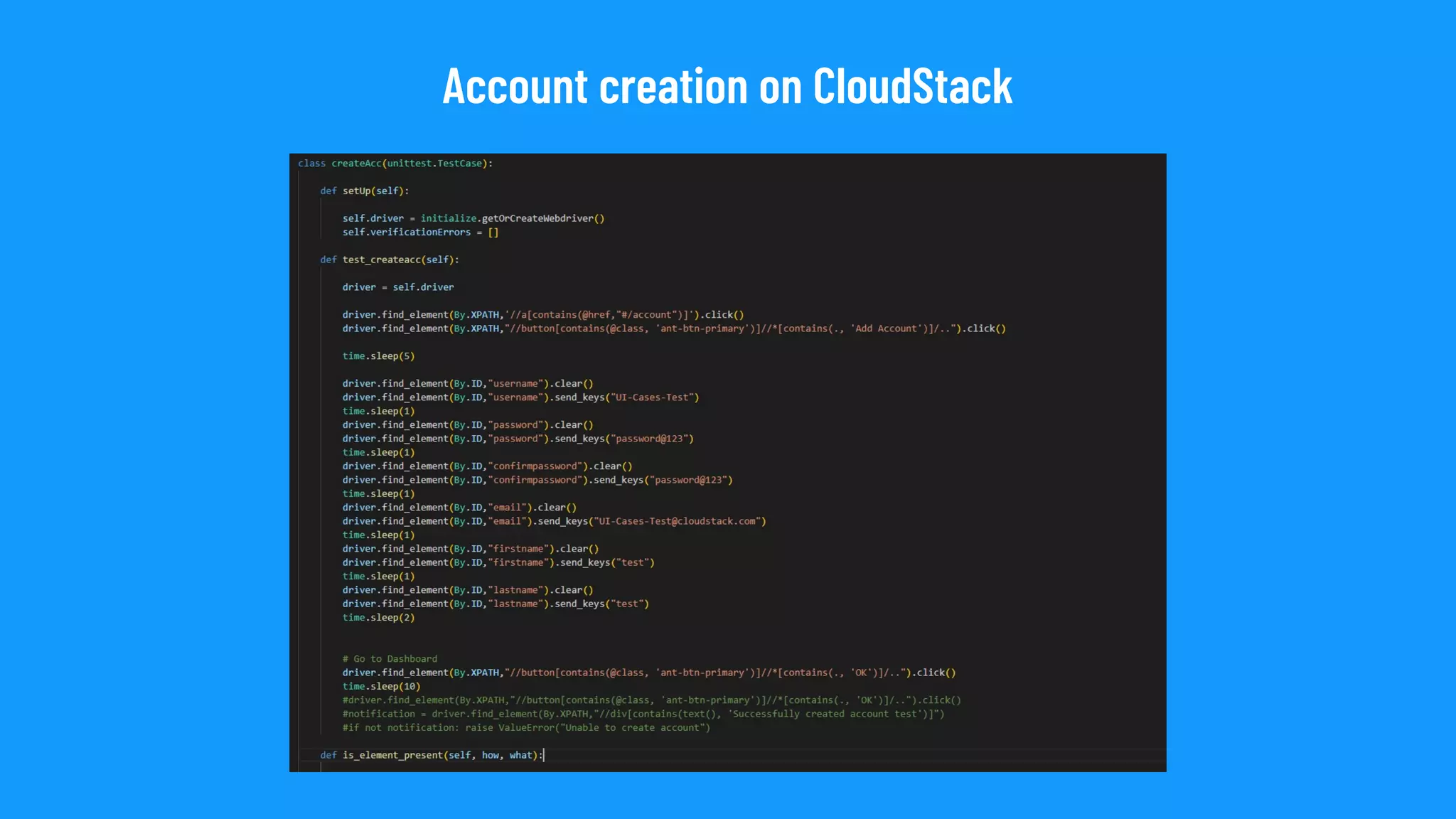Click the By.ID "password").clear() line
The width and height of the screenshot is (1456, 819).
[468, 425]
